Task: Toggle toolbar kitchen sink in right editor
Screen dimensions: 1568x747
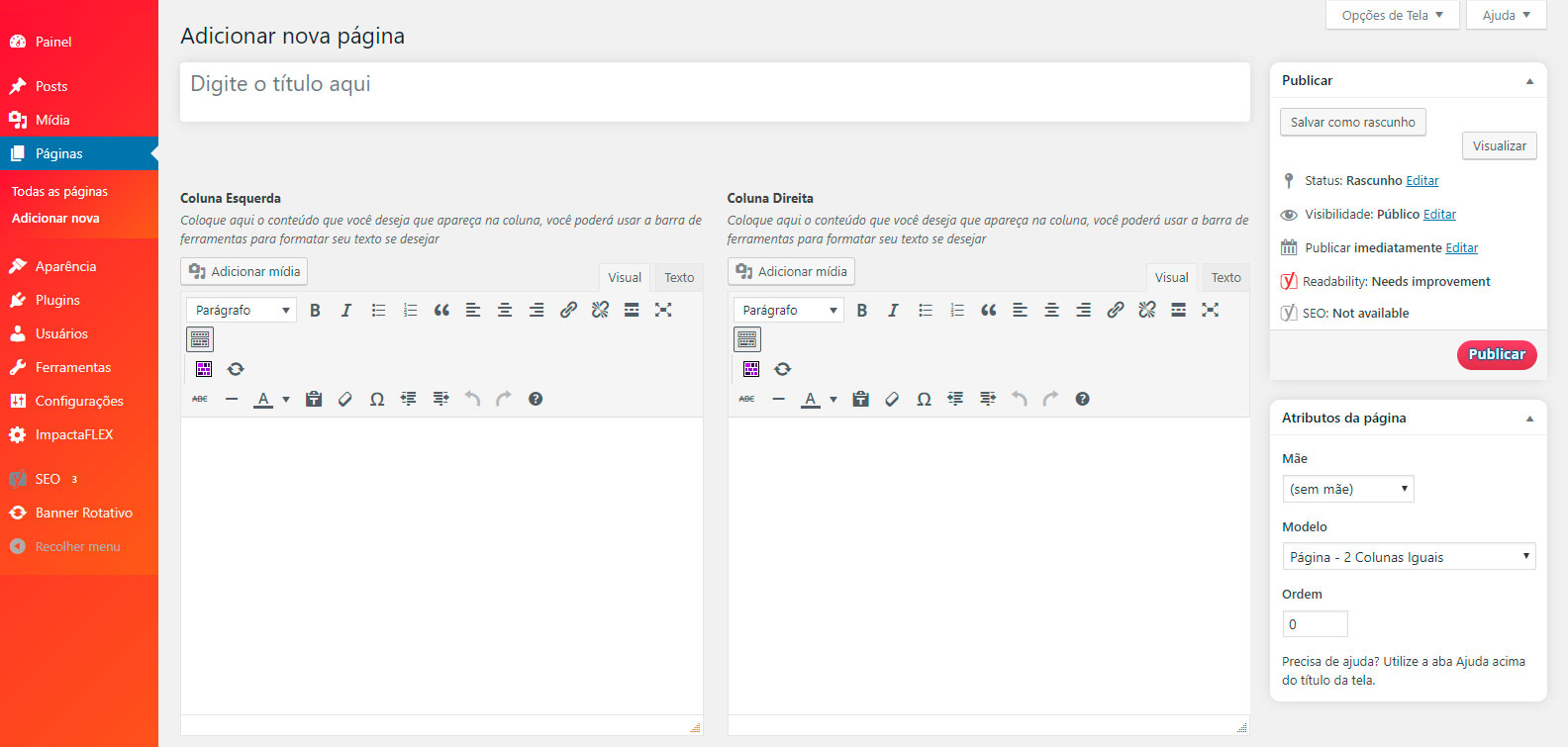Action: click(x=747, y=339)
